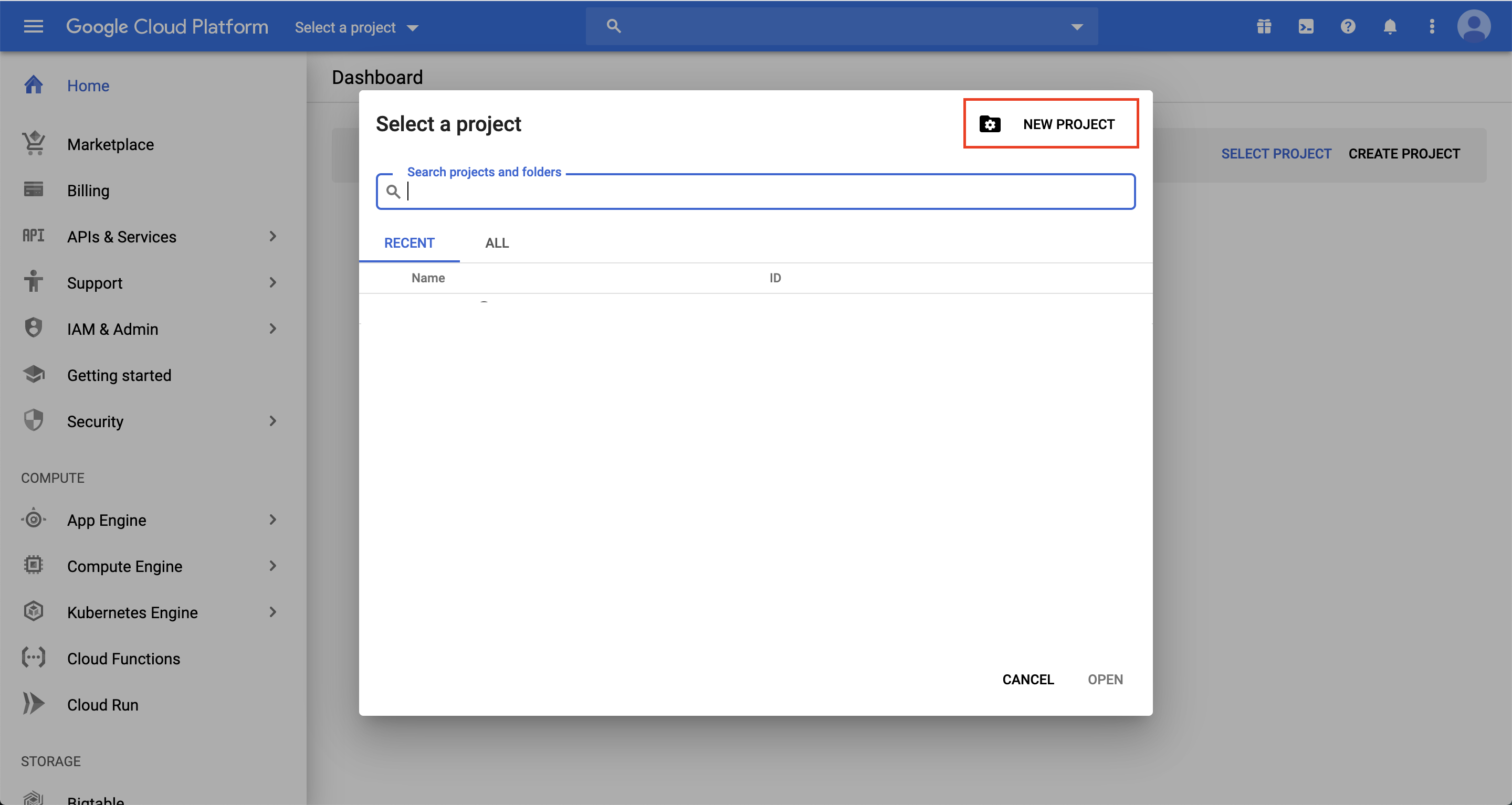Screen dimensions: 1512x805
Task: Open the hamburger navigation menu
Action: tap(34, 26)
